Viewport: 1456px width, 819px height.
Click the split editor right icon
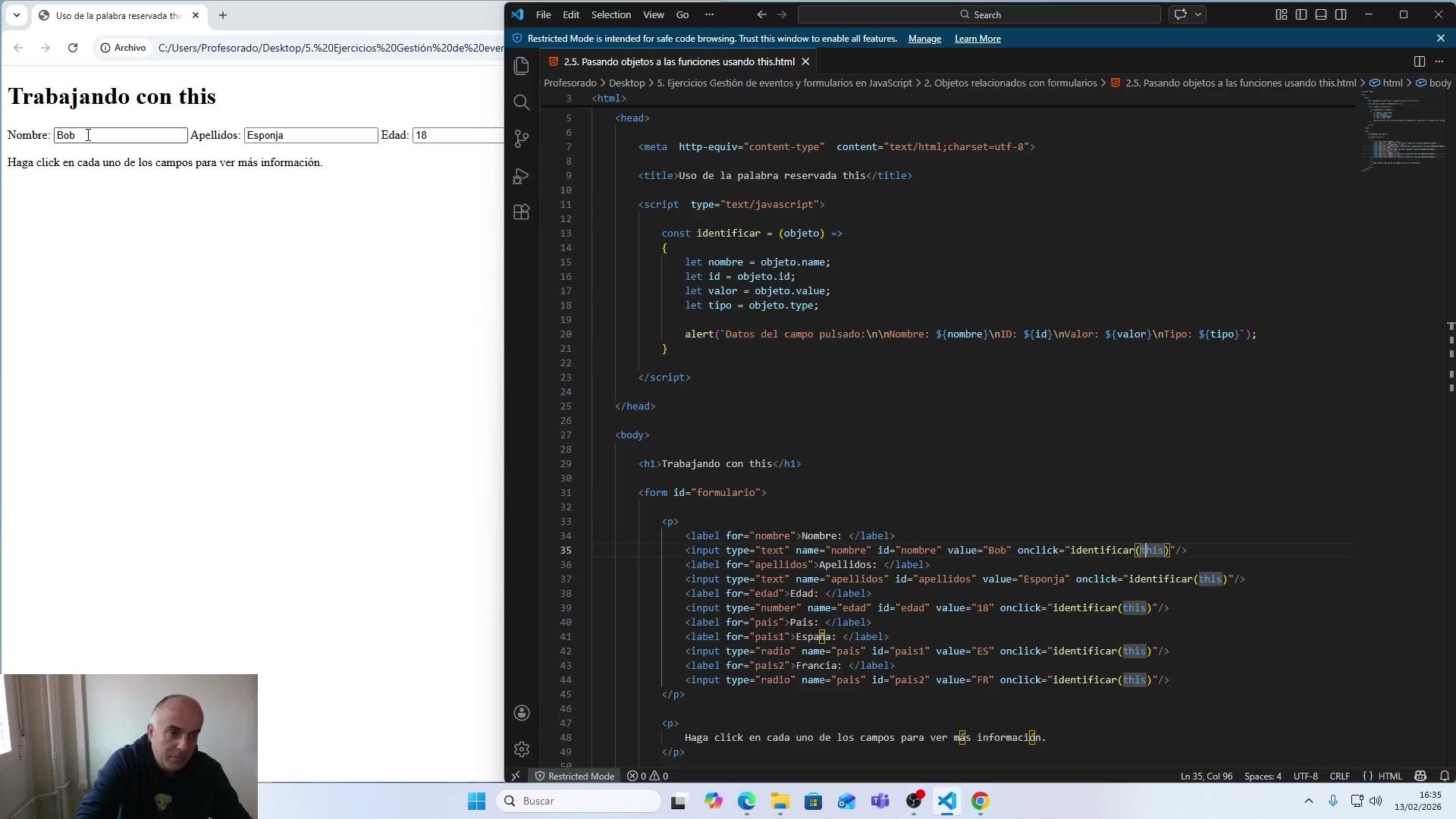1420,61
